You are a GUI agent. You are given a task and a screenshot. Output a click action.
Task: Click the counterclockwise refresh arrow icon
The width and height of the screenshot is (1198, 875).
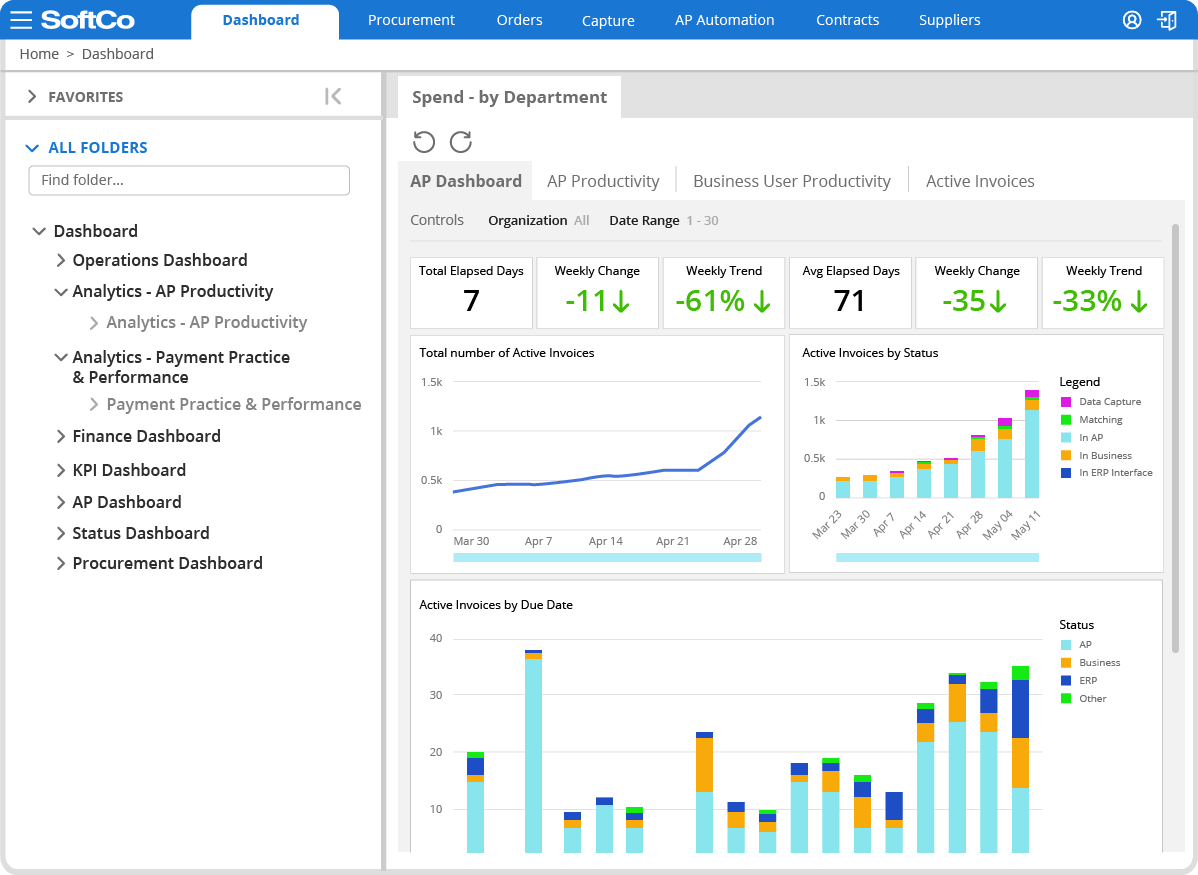coord(423,142)
